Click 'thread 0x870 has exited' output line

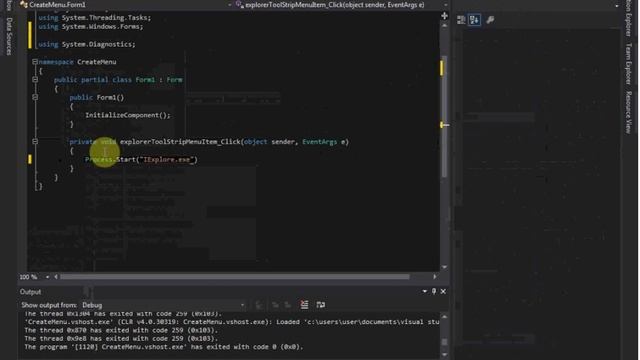[121, 330]
